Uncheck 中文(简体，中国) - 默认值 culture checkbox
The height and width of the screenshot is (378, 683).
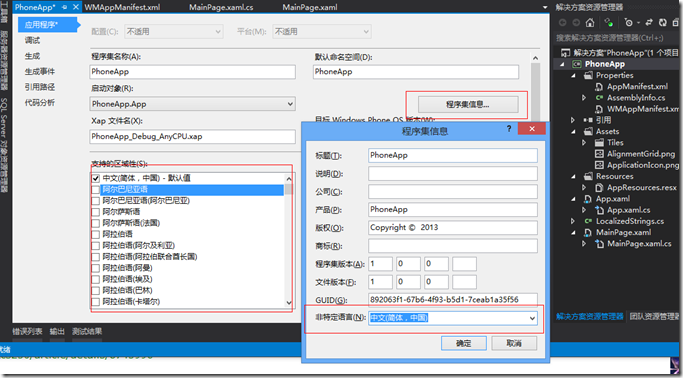point(96,178)
